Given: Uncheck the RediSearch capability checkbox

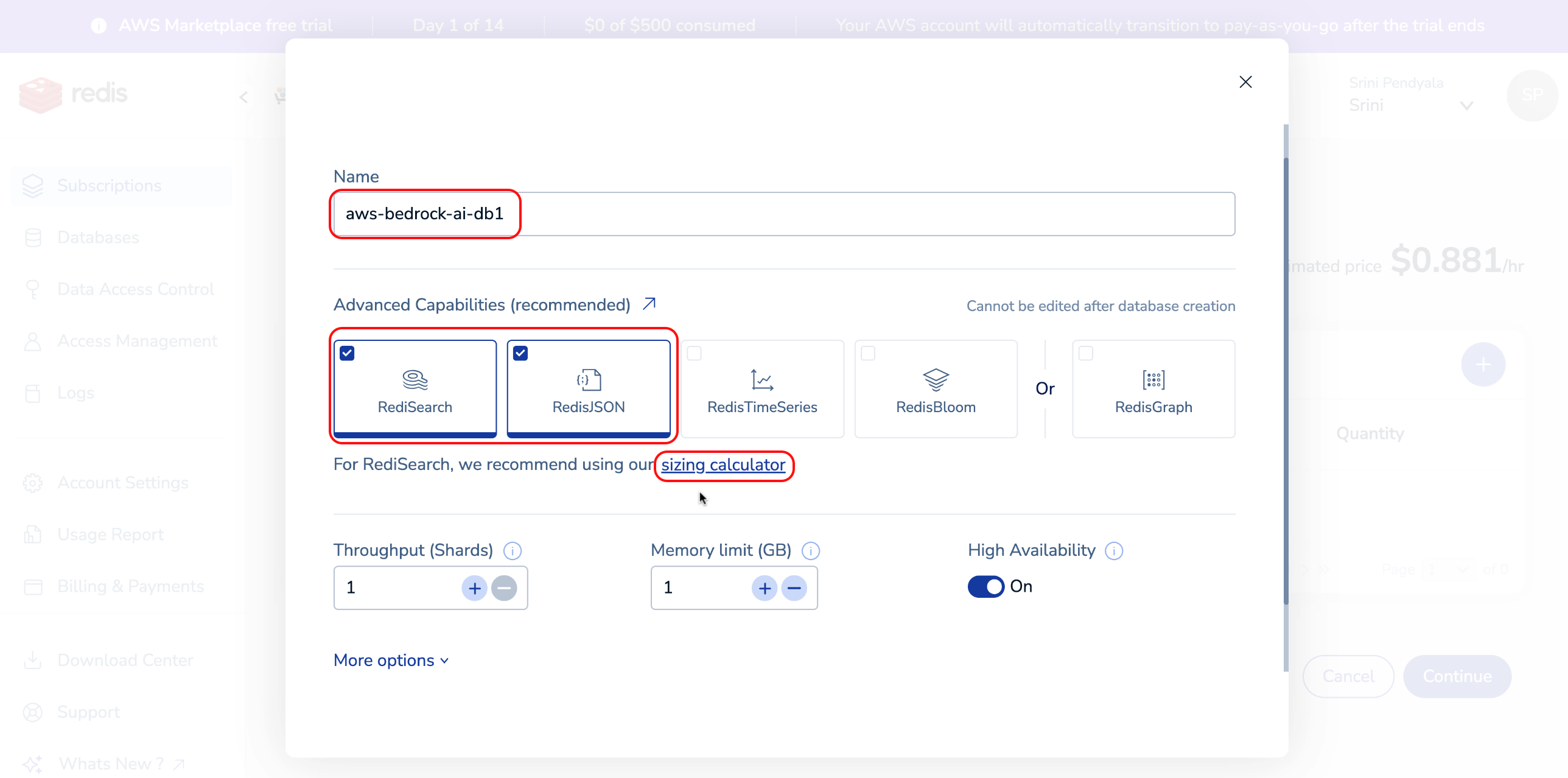Looking at the screenshot, I should [347, 352].
